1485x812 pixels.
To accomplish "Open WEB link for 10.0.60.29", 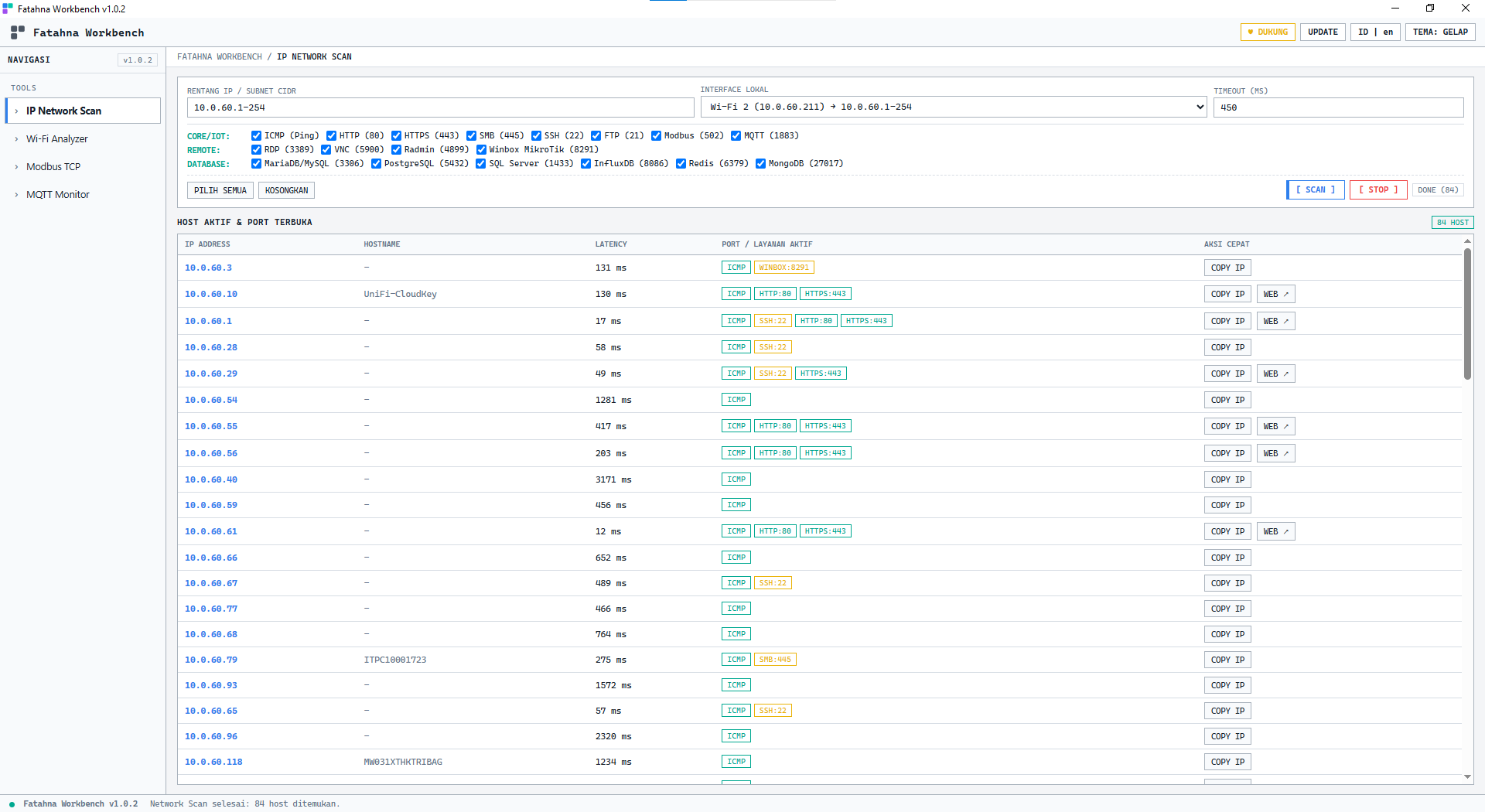I will tap(1275, 374).
